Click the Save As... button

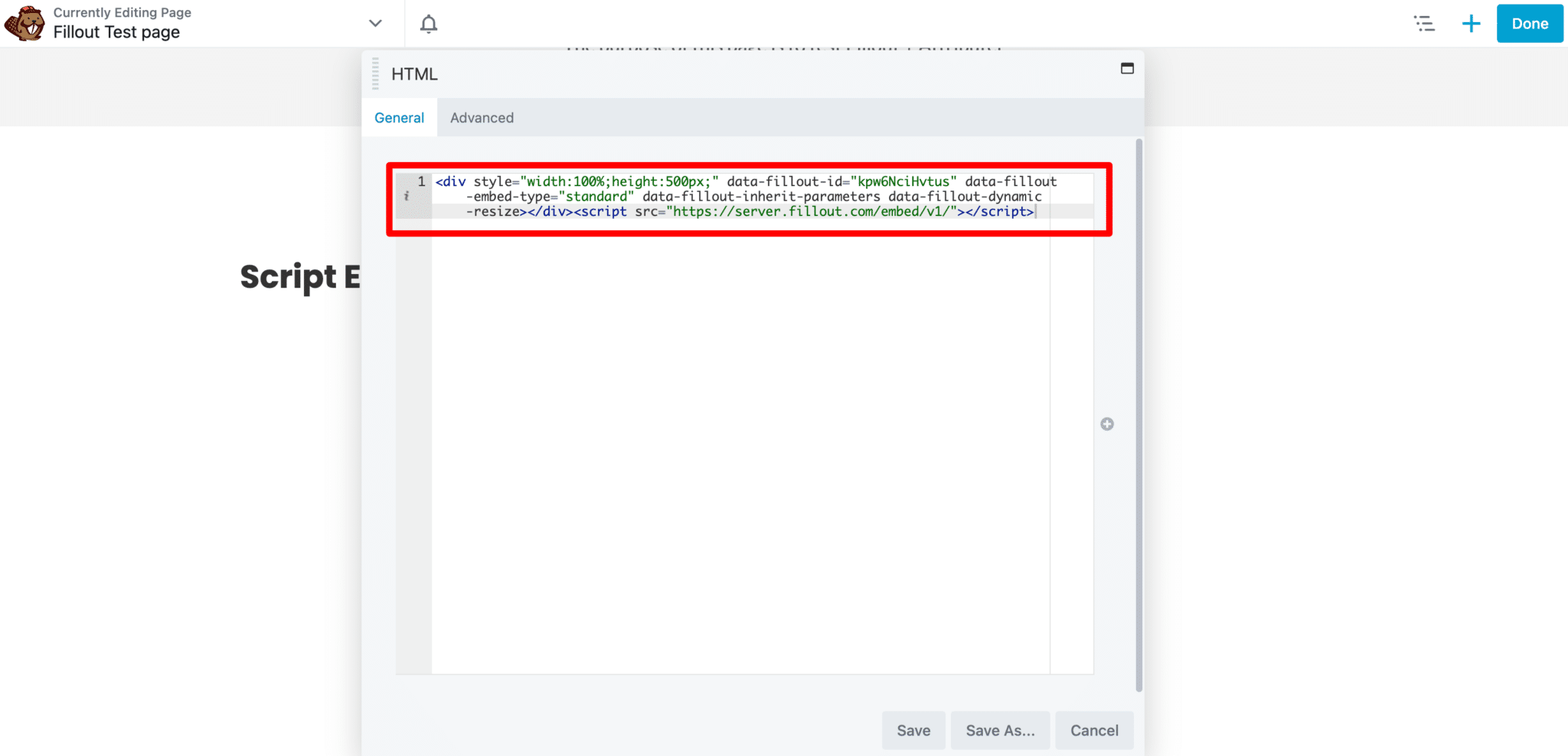pos(1000,730)
